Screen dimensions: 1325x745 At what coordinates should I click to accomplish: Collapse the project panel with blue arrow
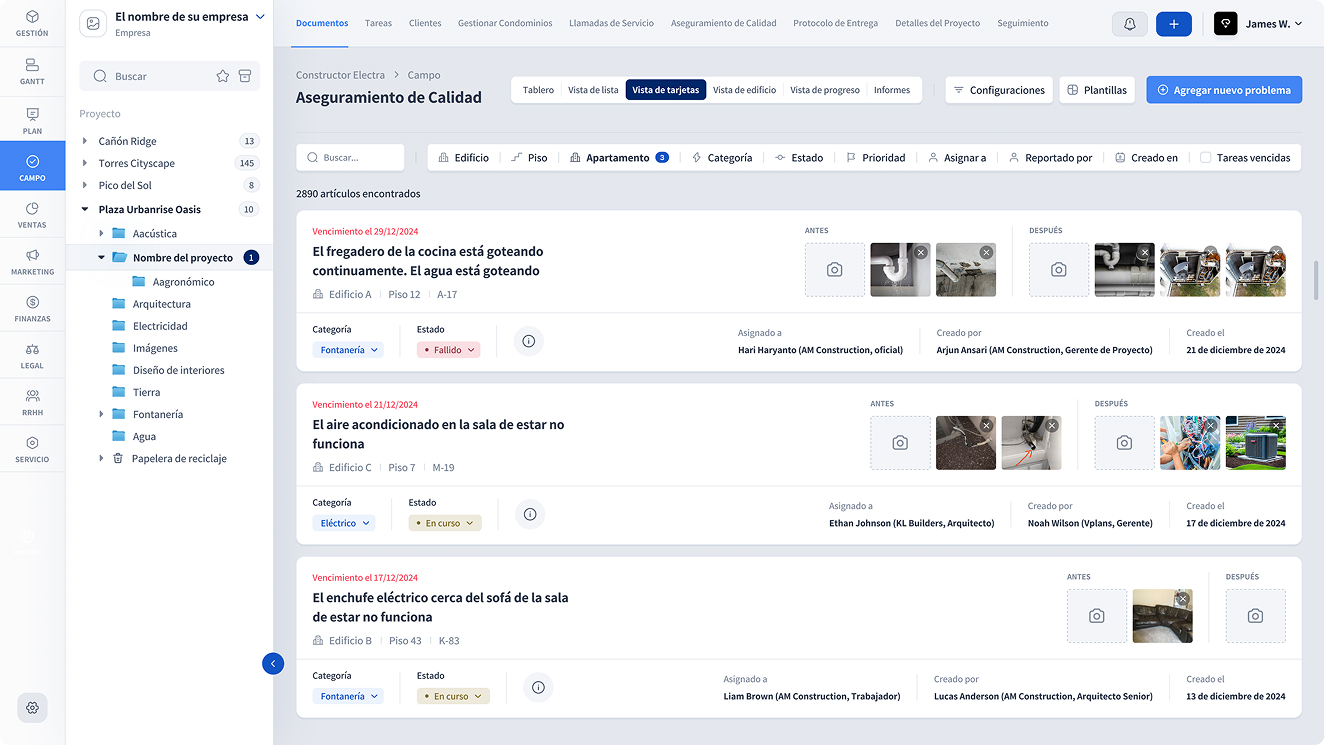[273, 663]
